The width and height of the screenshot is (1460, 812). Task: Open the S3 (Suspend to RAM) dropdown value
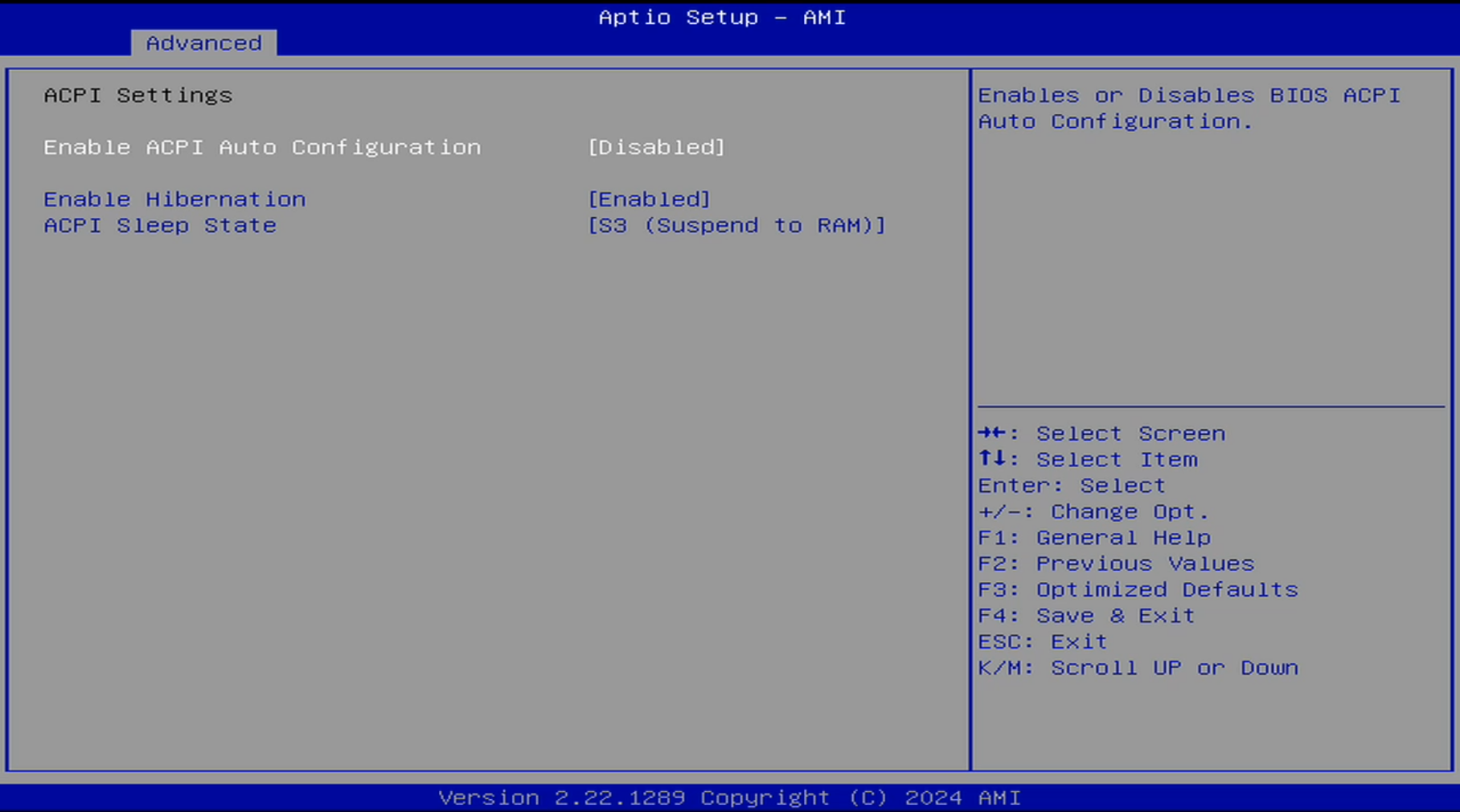(736, 226)
